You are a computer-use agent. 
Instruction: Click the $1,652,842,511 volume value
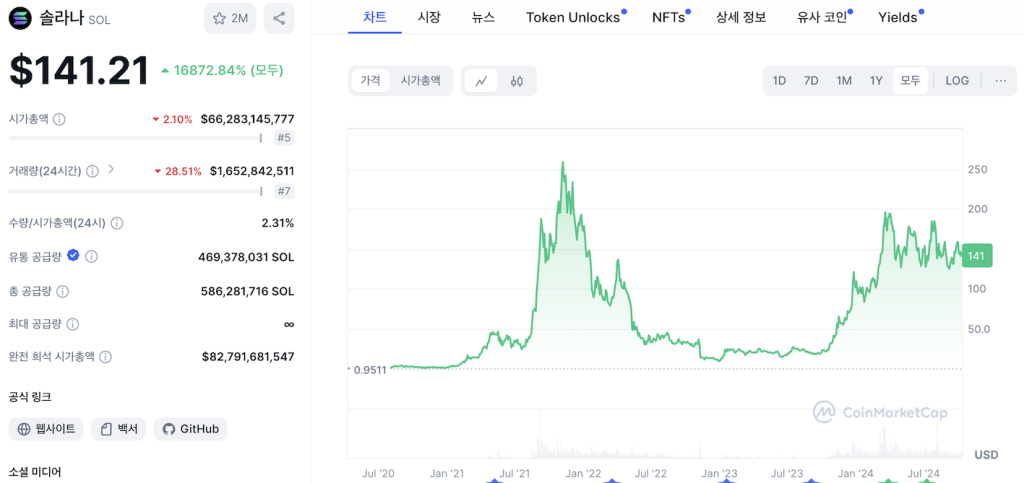251,171
